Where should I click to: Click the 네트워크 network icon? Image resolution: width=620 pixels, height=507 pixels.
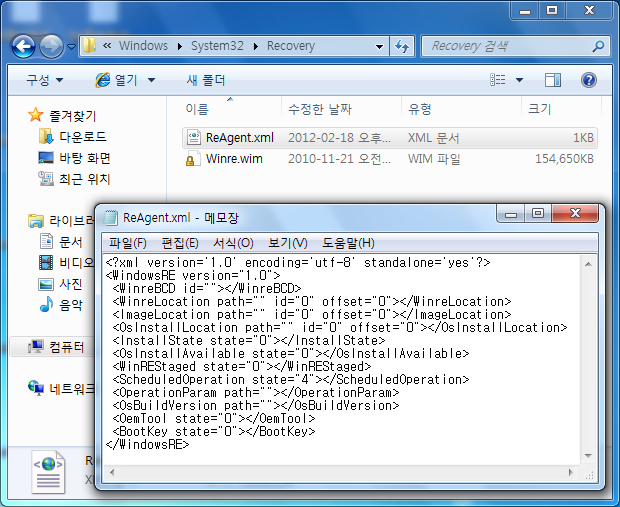tap(36, 388)
